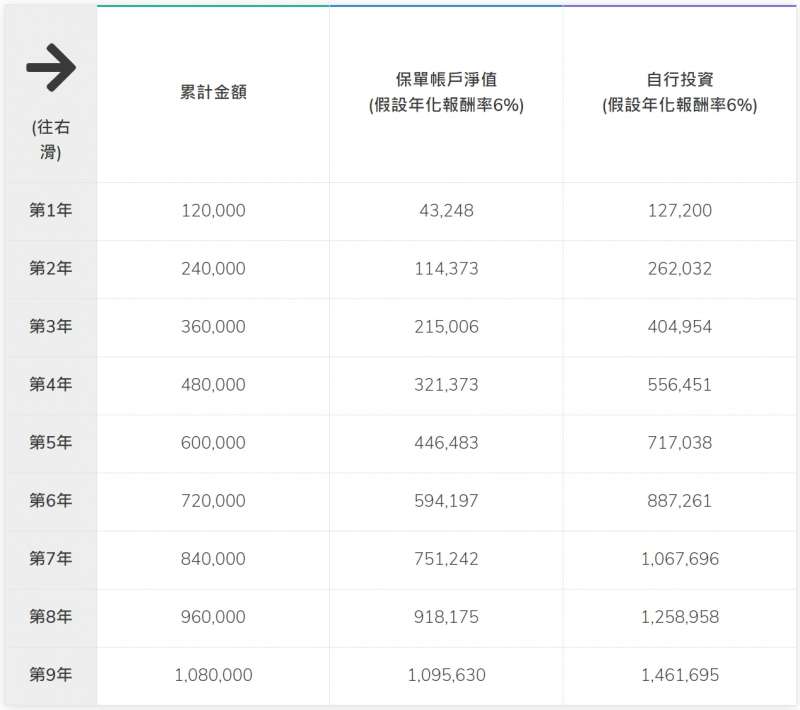The width and height of the screenshot is (800, 710).
Task: Click the 360,000 cell
Action: pyautogui.click(x=213, y=327)
